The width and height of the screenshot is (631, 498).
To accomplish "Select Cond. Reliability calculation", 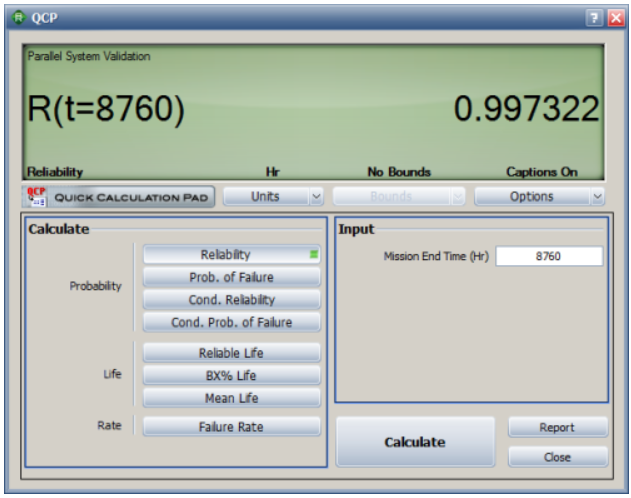I will click(x=231, y=300).
